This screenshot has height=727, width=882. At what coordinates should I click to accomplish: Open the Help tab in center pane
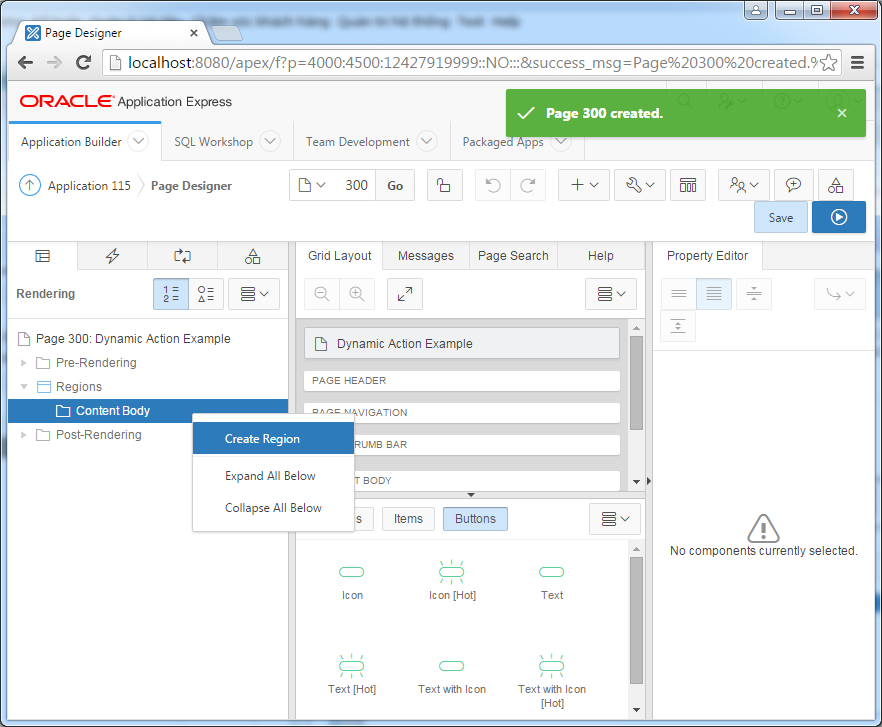tap(601, 256)
